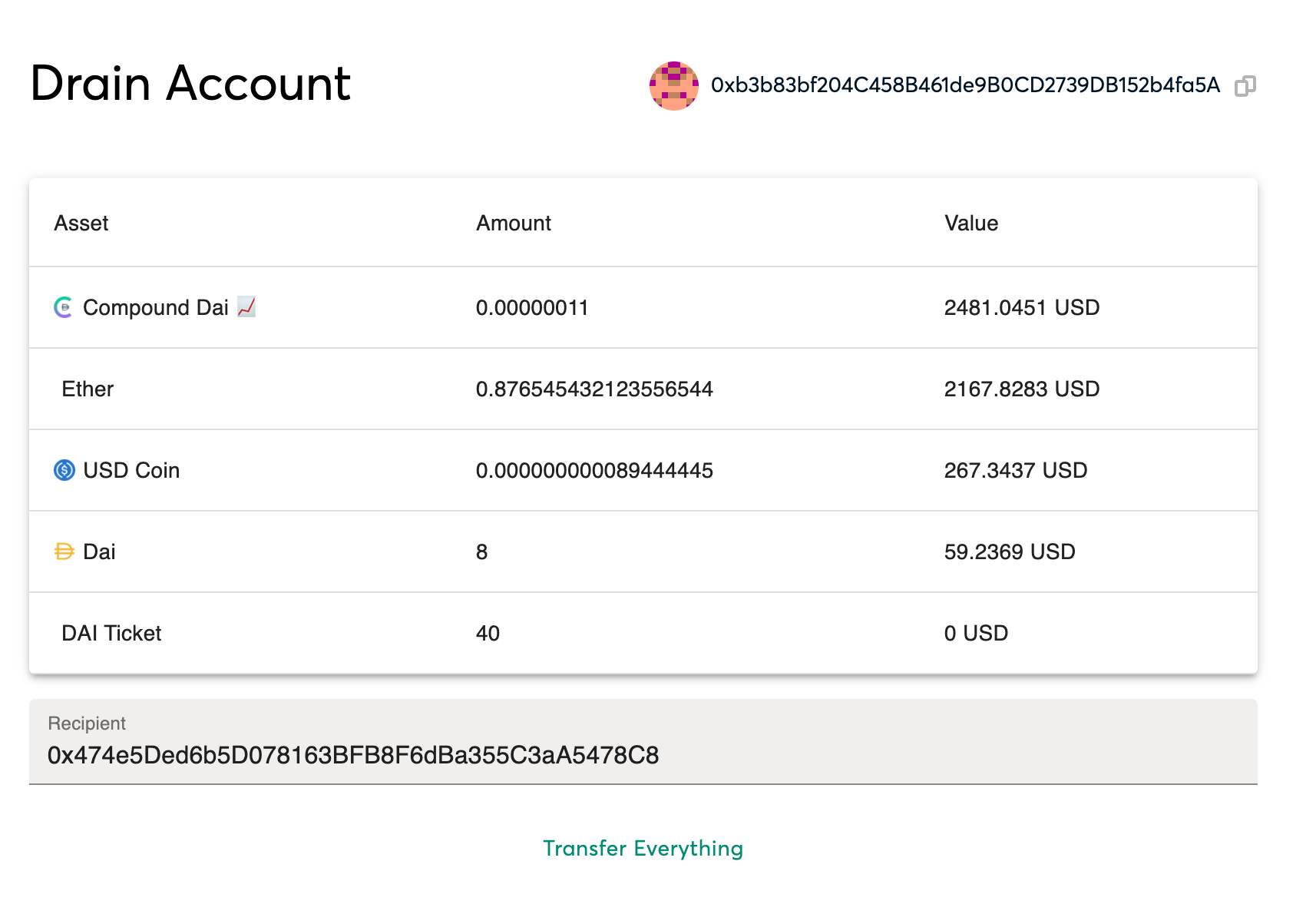The width and height of the screenshot is (1316, 914).
Task: Click the Asset column header
Action: point(81,224)
